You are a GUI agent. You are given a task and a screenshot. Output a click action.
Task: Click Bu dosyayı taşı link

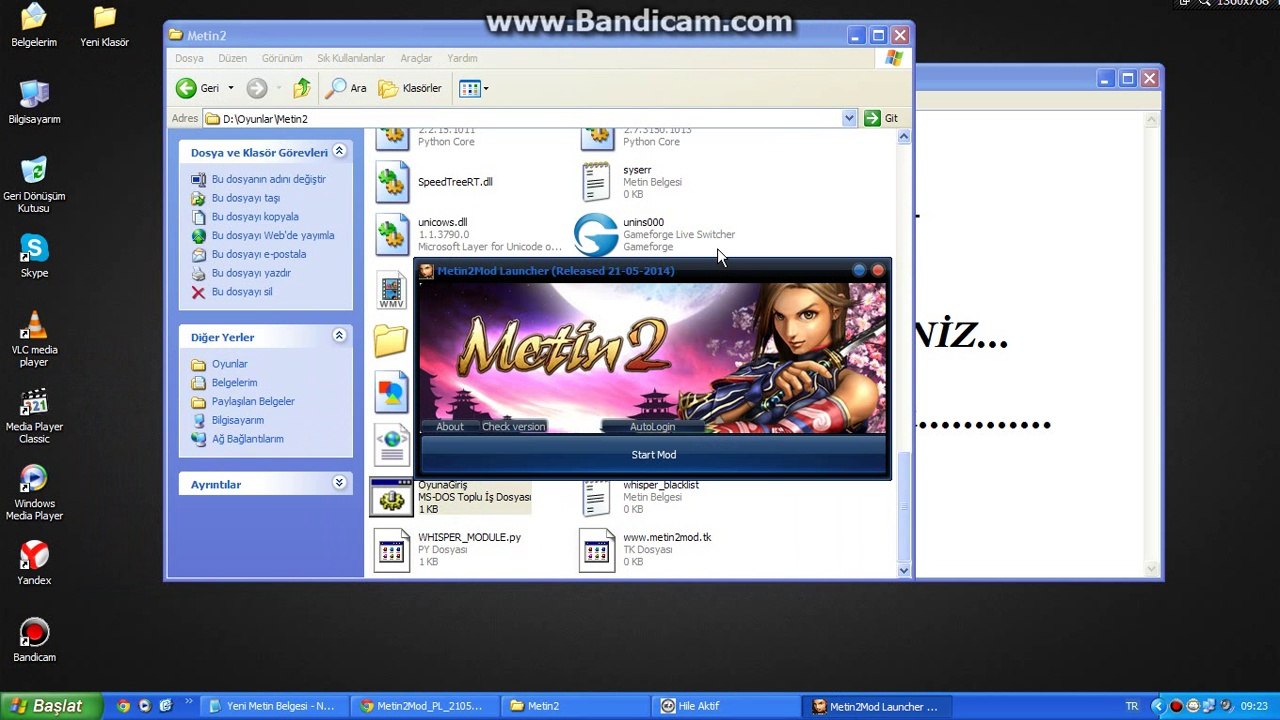[x=245, y=198]
